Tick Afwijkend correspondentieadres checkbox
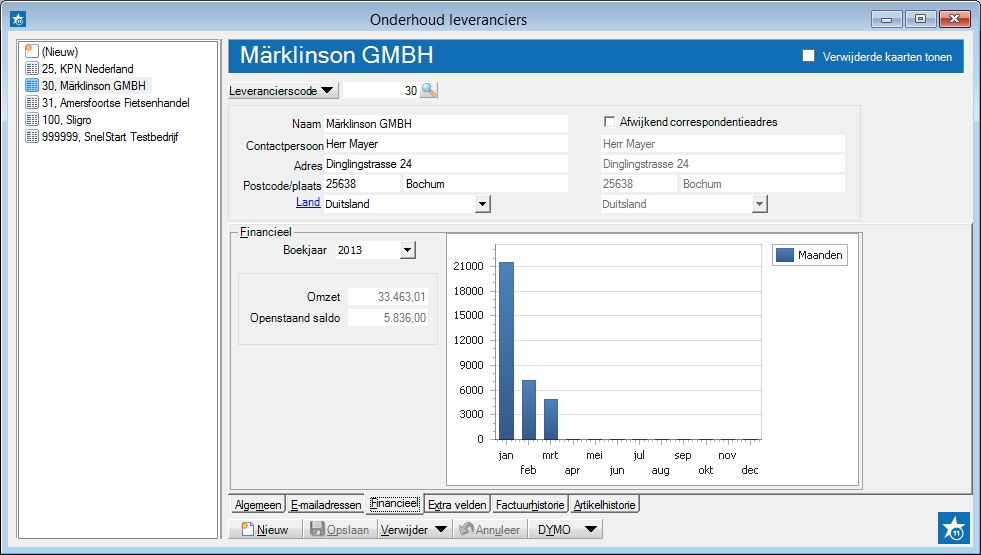 point(610,122)
